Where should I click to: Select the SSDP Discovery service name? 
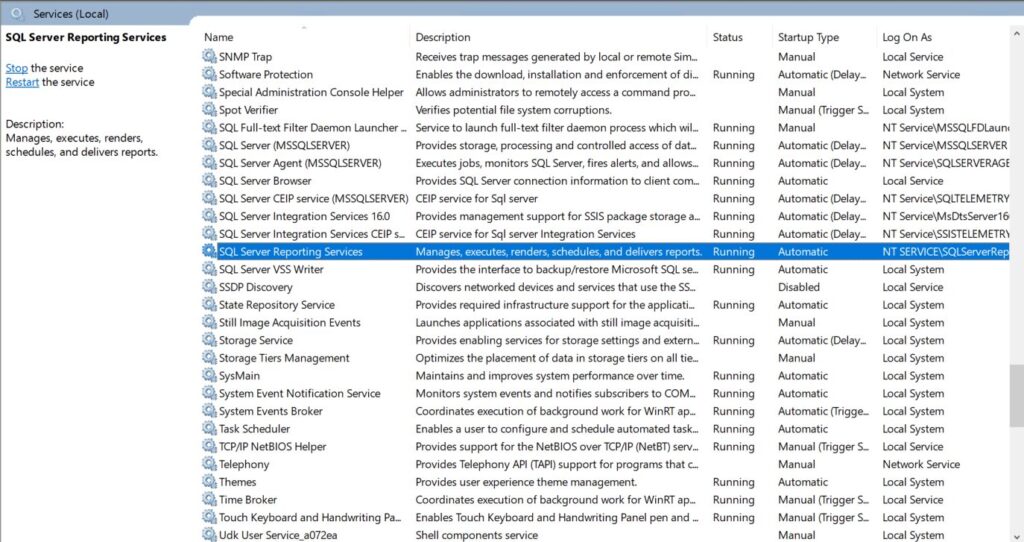click(255, 287)
